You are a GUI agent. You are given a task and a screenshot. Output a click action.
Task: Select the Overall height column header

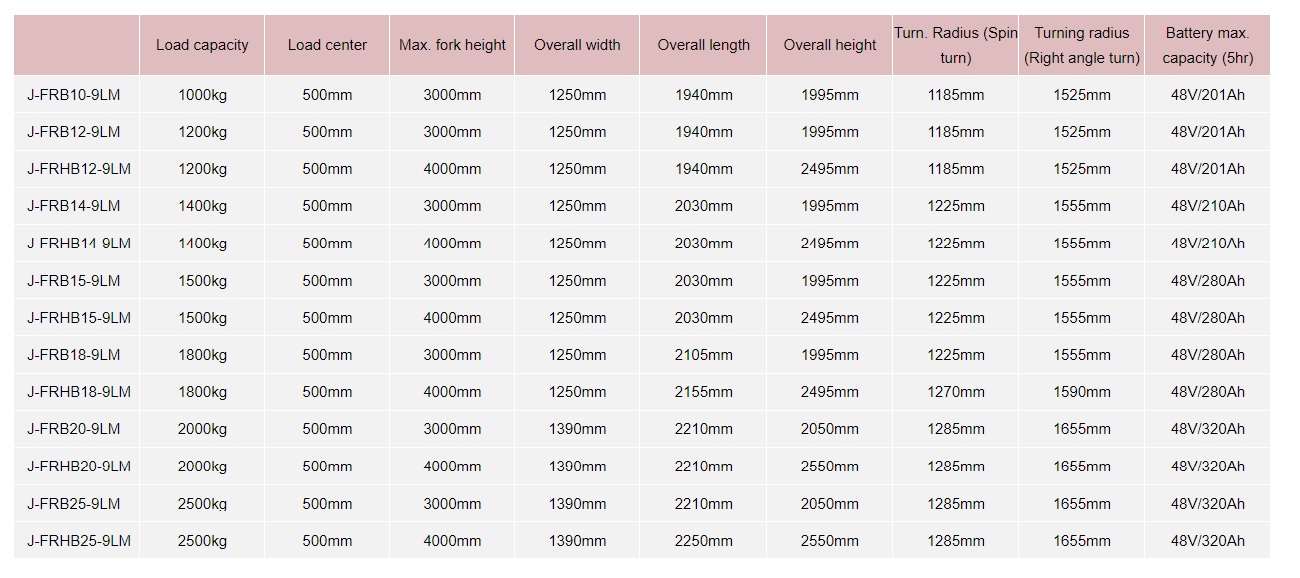pos(830,45)
